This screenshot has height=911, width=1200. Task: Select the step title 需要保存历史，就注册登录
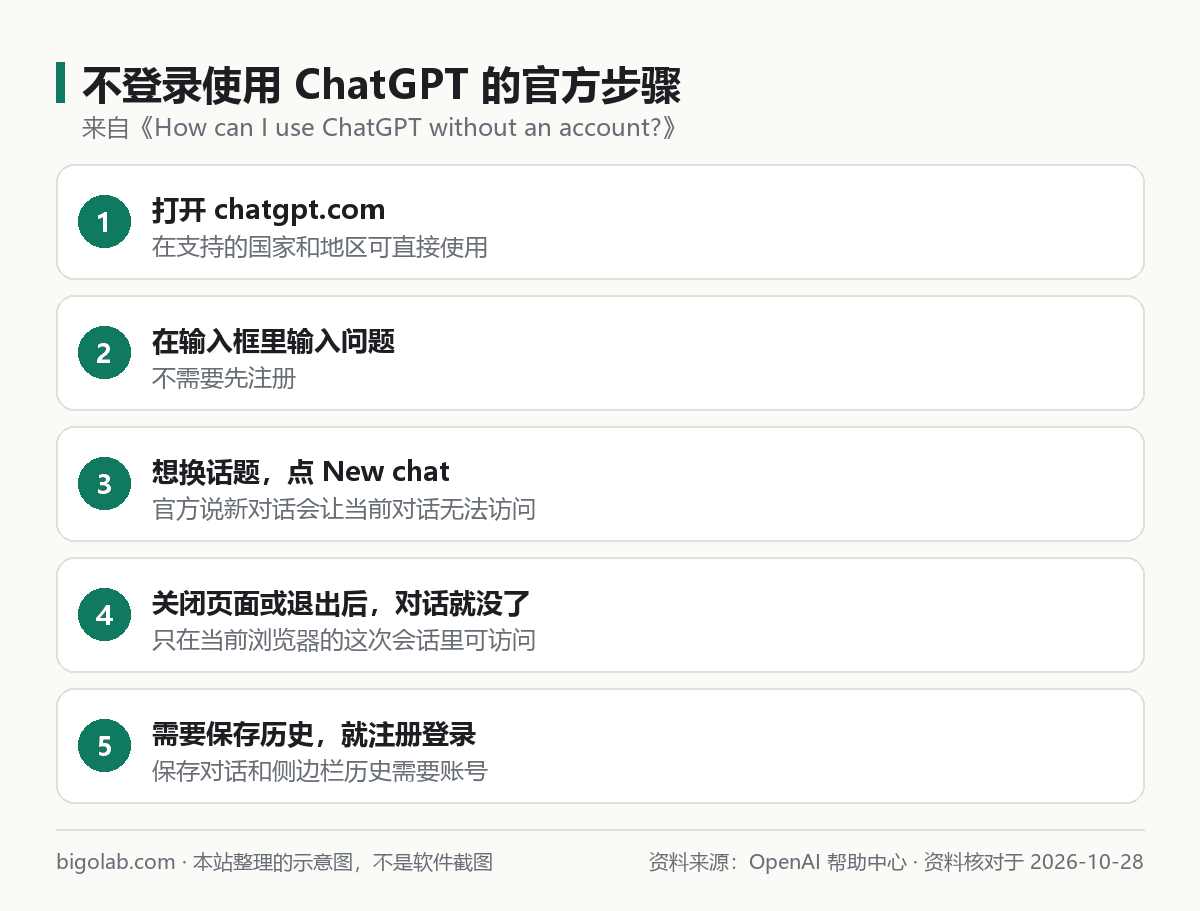coord(314,734)
